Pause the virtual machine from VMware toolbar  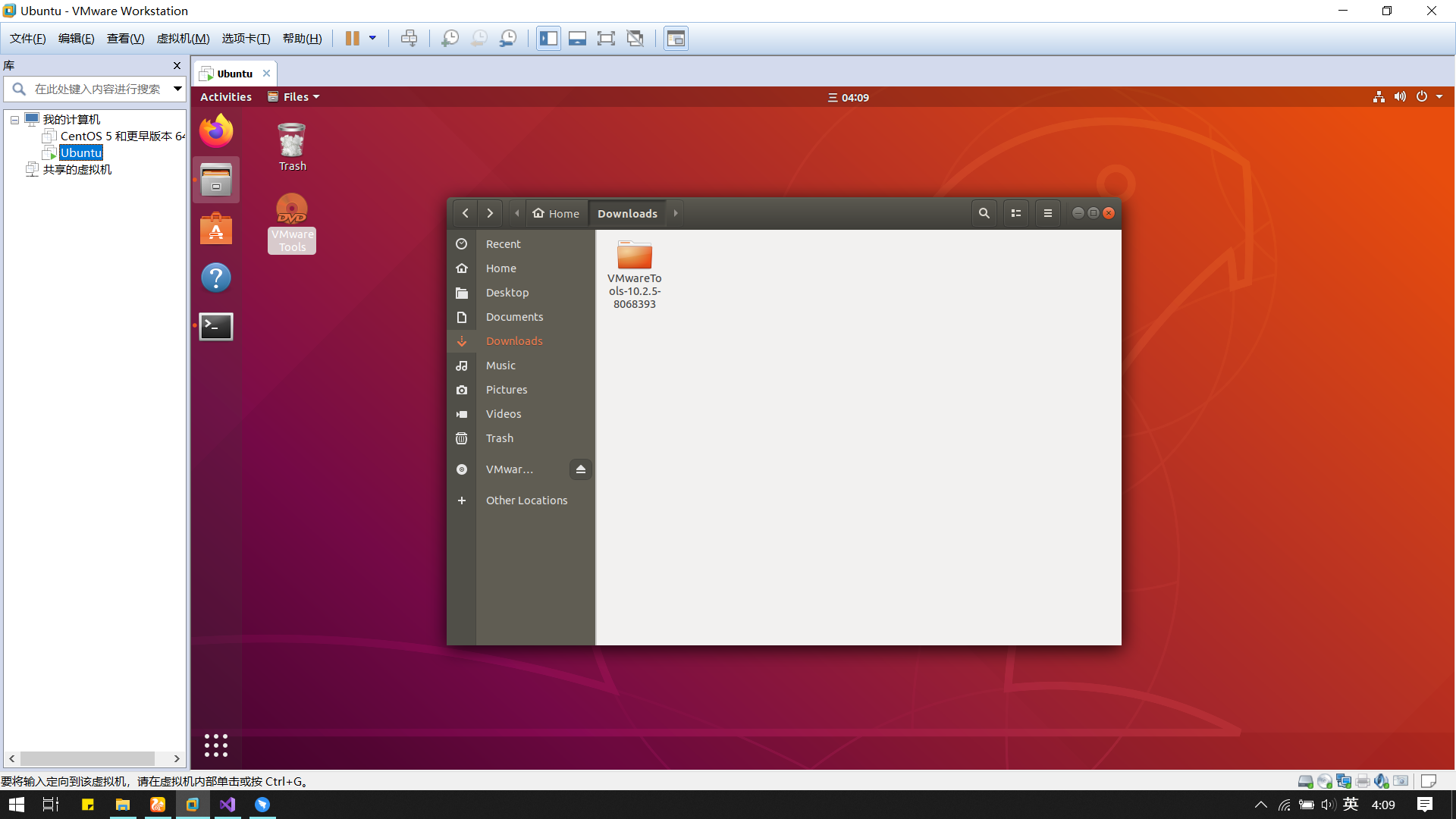(x=352, y=39)
